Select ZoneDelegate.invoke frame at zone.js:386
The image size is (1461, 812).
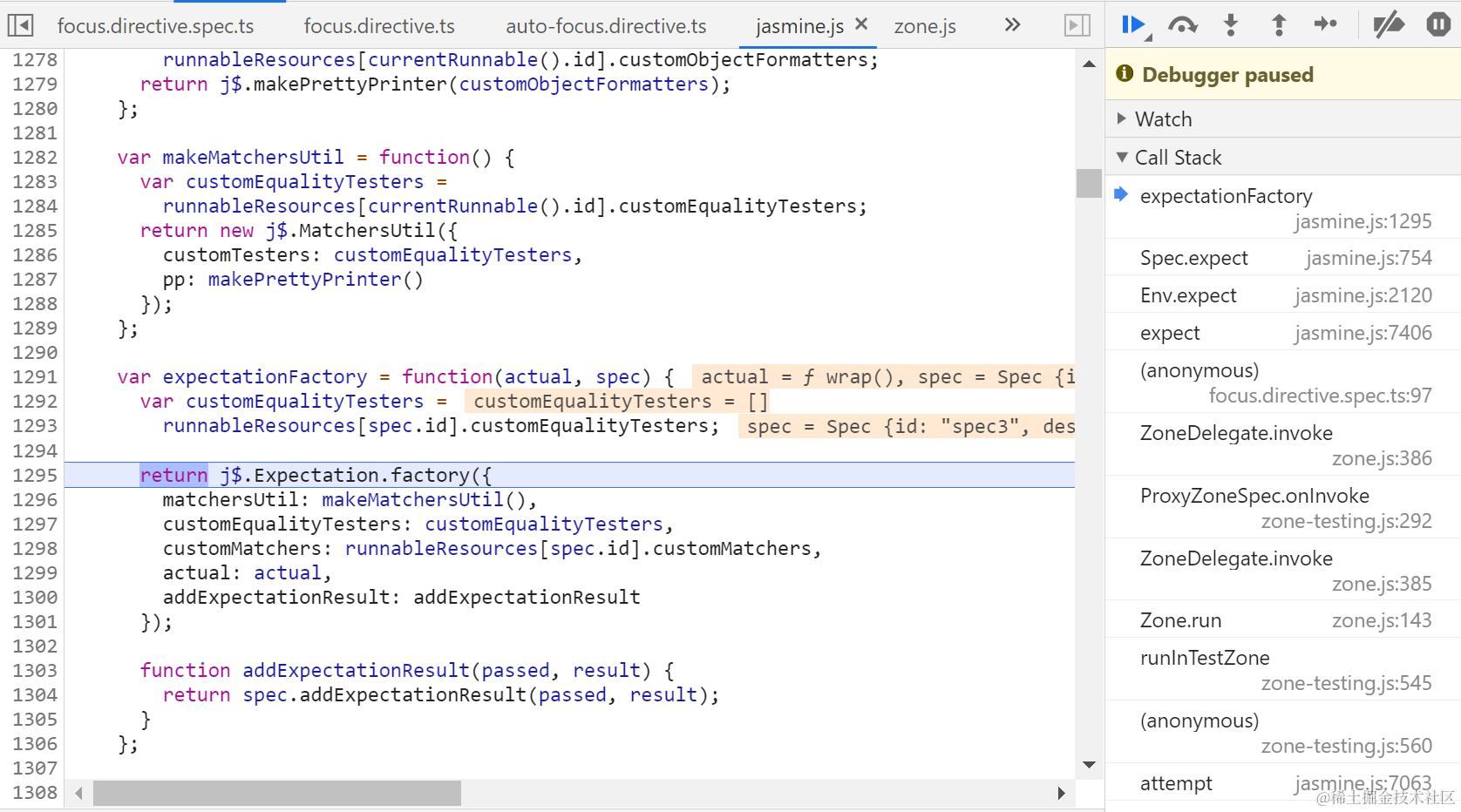(1283, 445)
